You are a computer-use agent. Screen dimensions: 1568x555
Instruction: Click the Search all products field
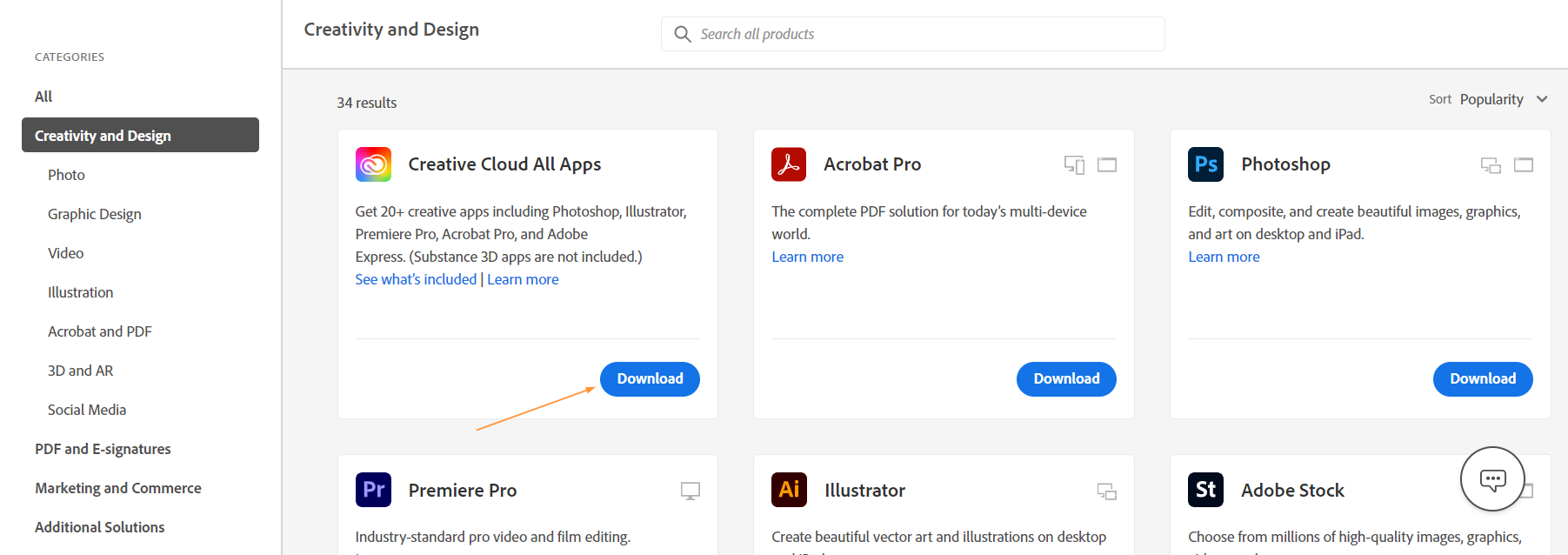pyautogui.click(x=922, y=34)
